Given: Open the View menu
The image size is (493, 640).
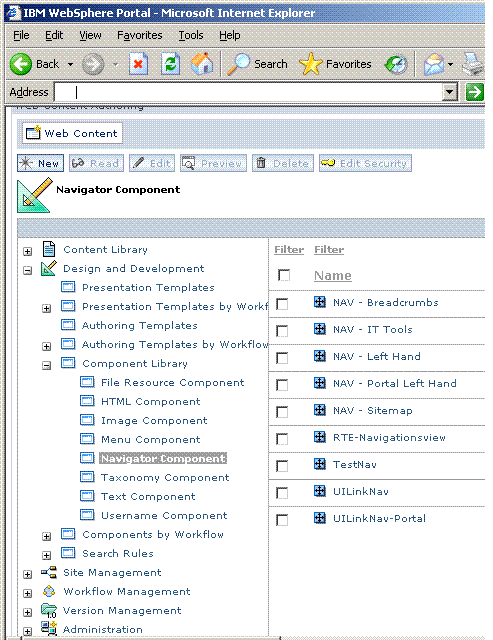Looking at the screenshot, I should click(x=90, y=36).
